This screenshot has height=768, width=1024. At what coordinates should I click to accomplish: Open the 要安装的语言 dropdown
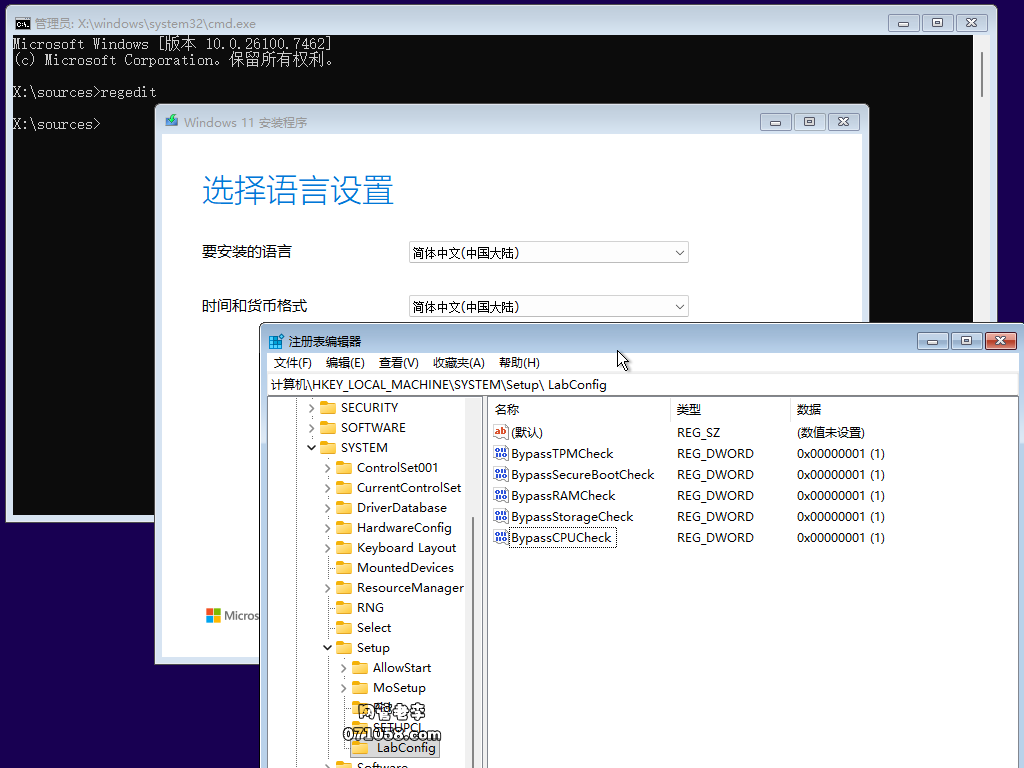(x=548, y=253)
